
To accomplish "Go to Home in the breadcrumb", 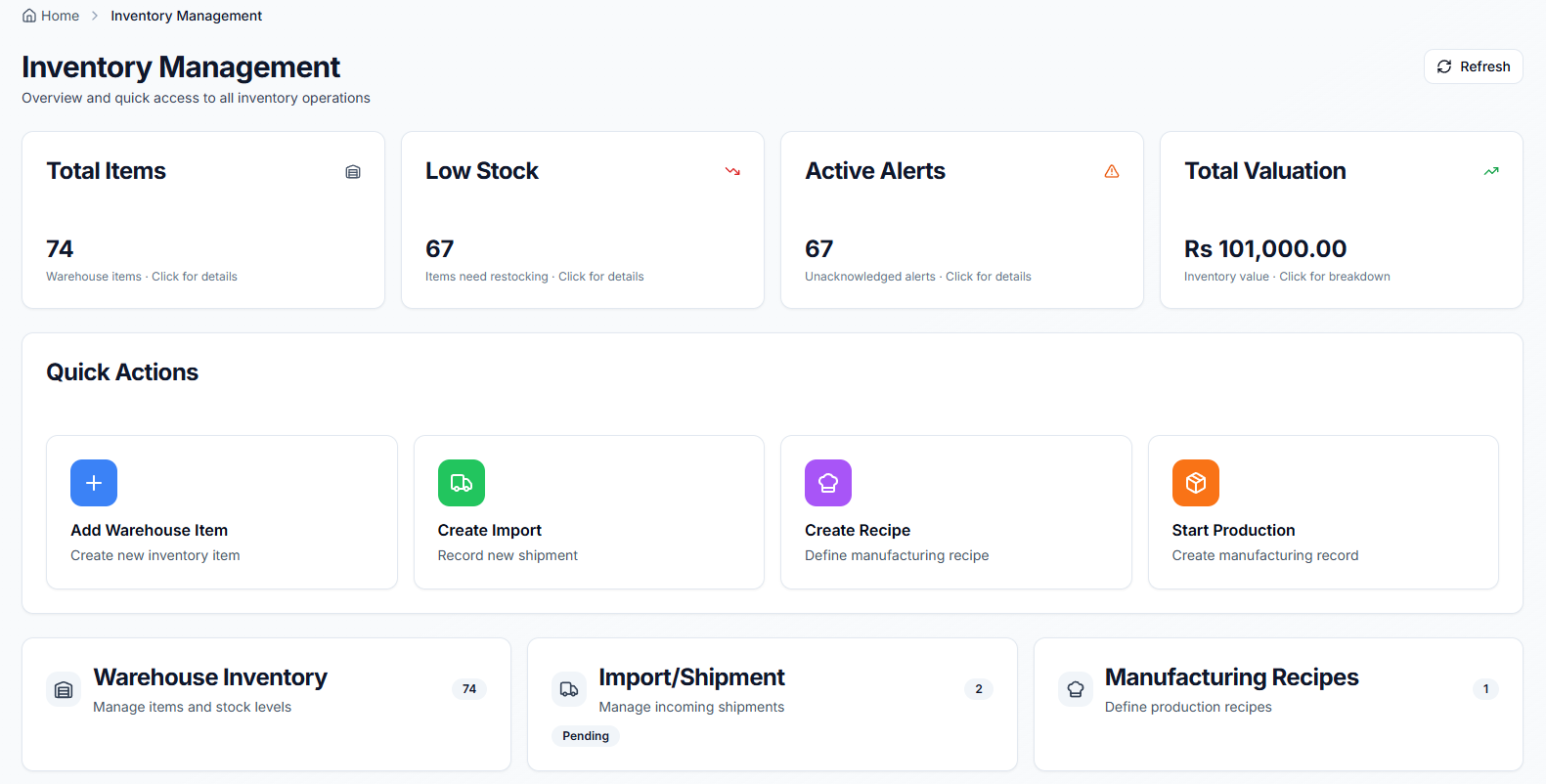I will 51,16.
